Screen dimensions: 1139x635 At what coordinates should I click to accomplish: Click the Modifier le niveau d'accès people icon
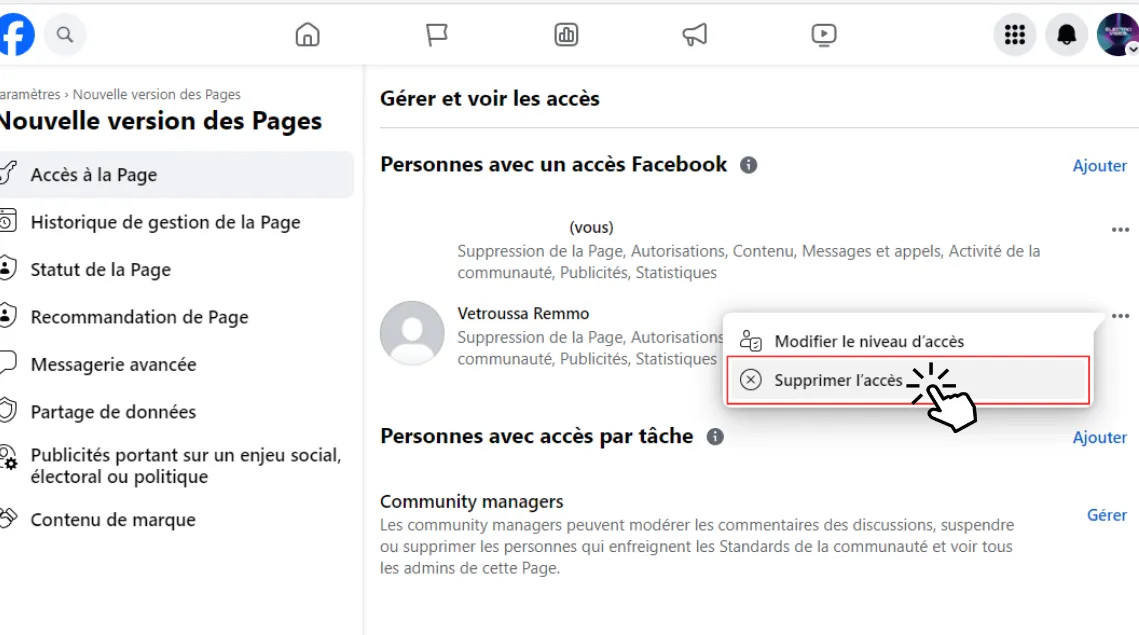click(750, 341)
